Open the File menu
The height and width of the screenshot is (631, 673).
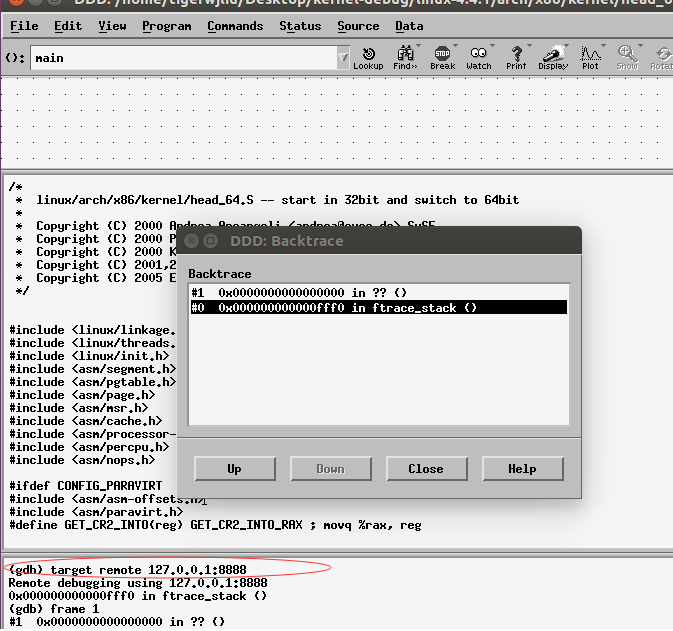coord(24,26)
